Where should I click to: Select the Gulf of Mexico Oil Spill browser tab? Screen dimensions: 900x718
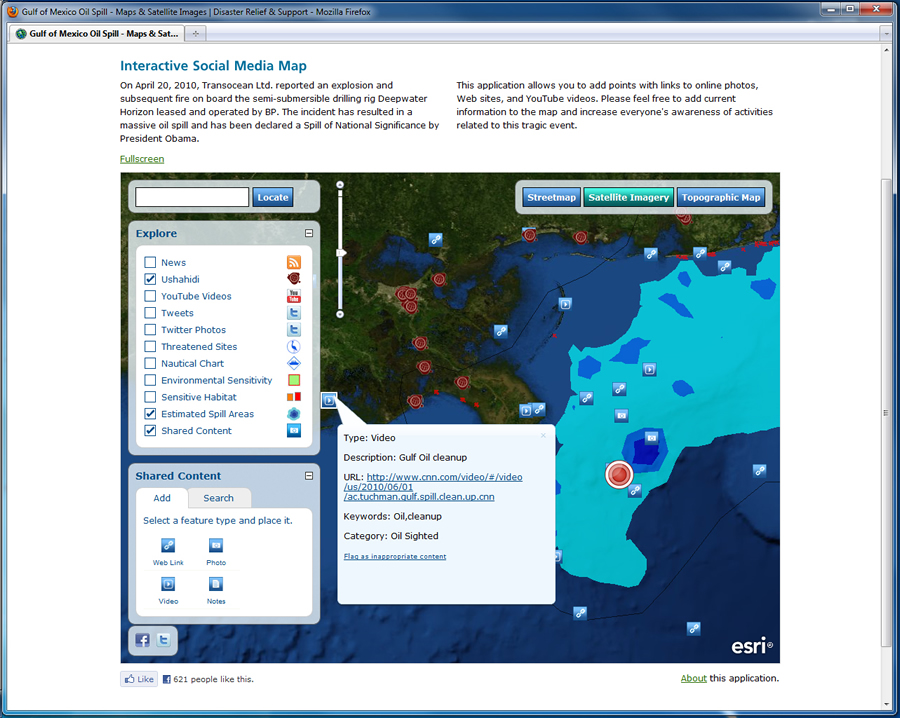click(98, 34)
